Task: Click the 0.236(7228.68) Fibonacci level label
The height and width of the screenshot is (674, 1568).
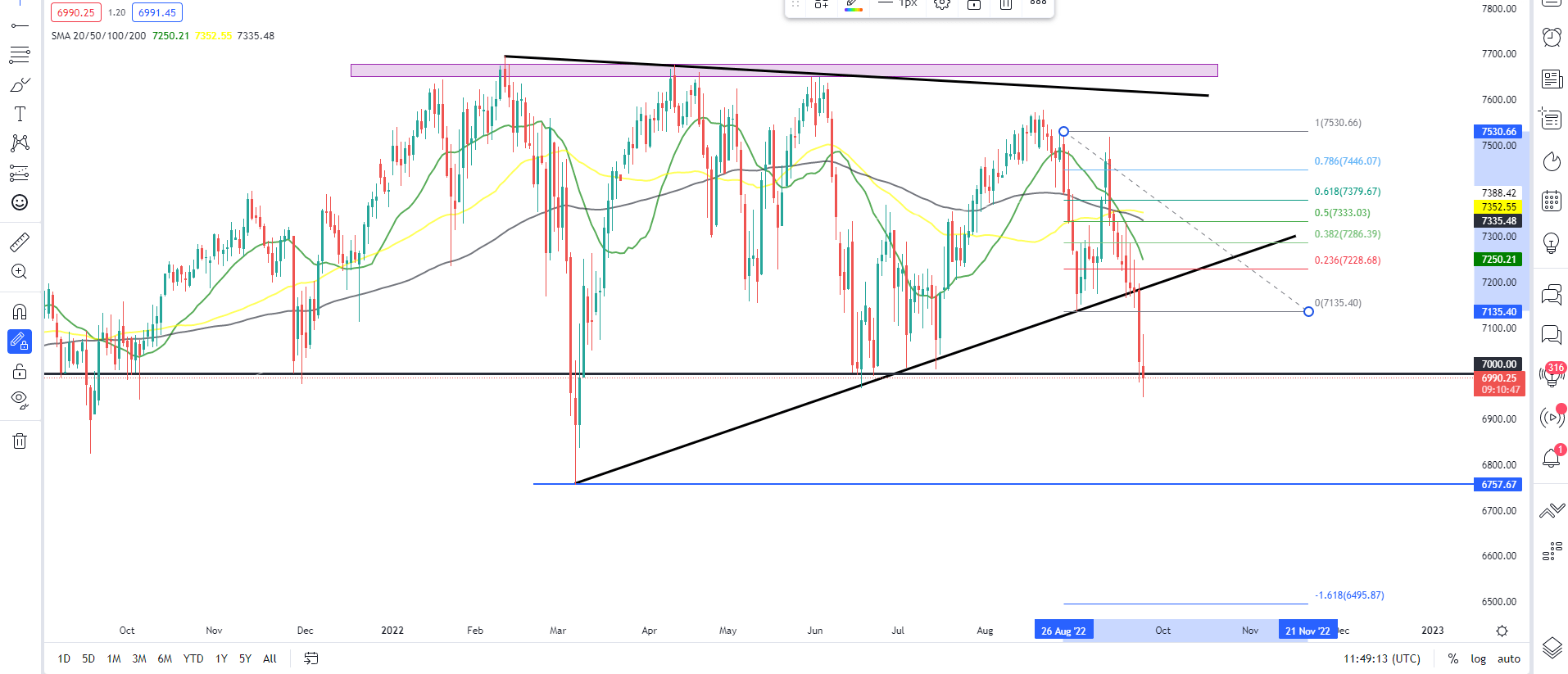Action: 1348,260
